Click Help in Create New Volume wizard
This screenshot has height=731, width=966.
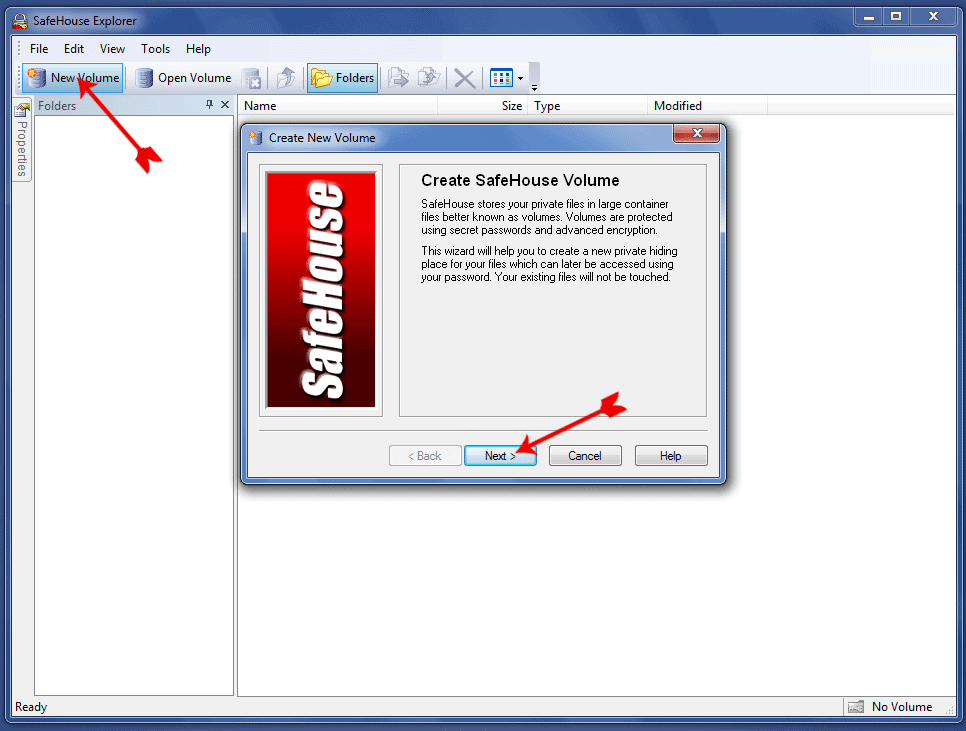point(671,456)
